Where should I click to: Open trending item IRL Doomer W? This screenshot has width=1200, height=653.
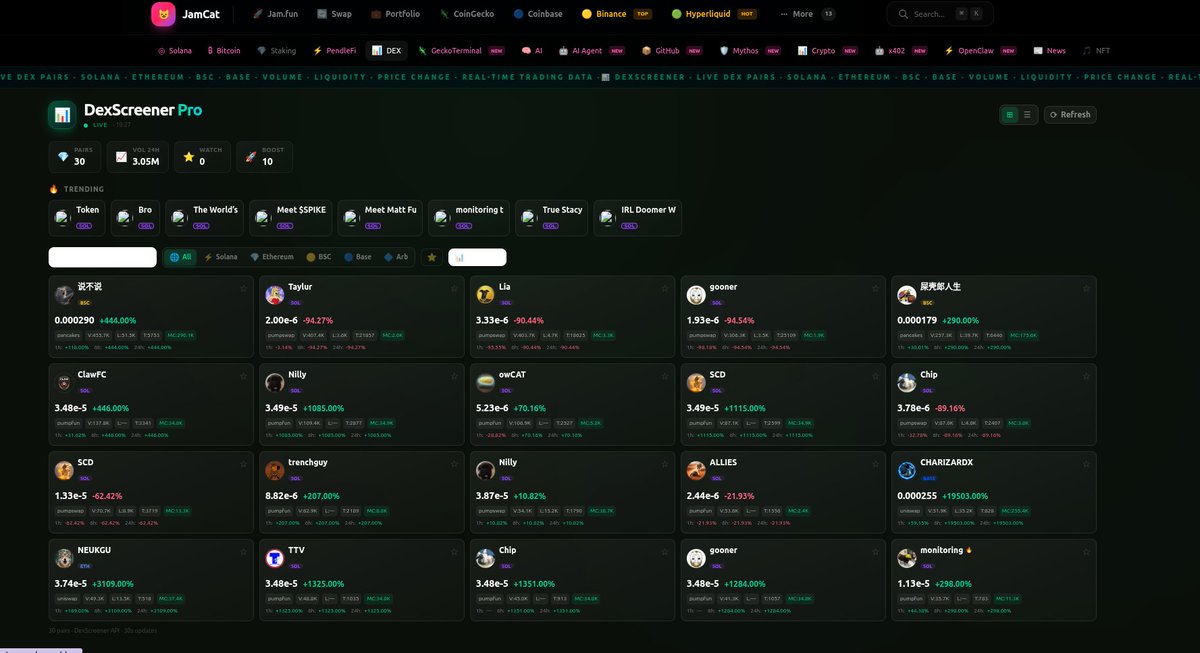(638, 218)
